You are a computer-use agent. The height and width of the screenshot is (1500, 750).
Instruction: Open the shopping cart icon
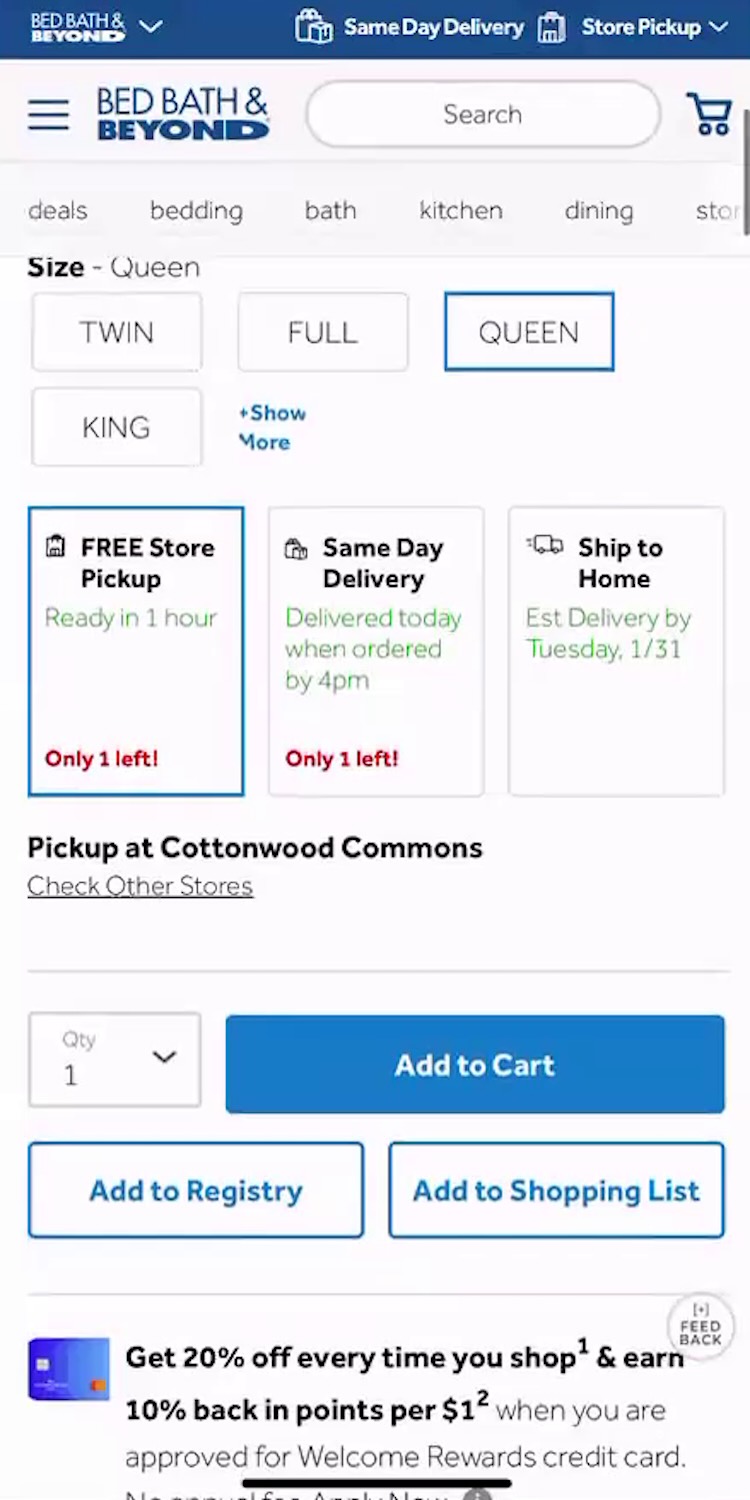click(x=708, y=115)
